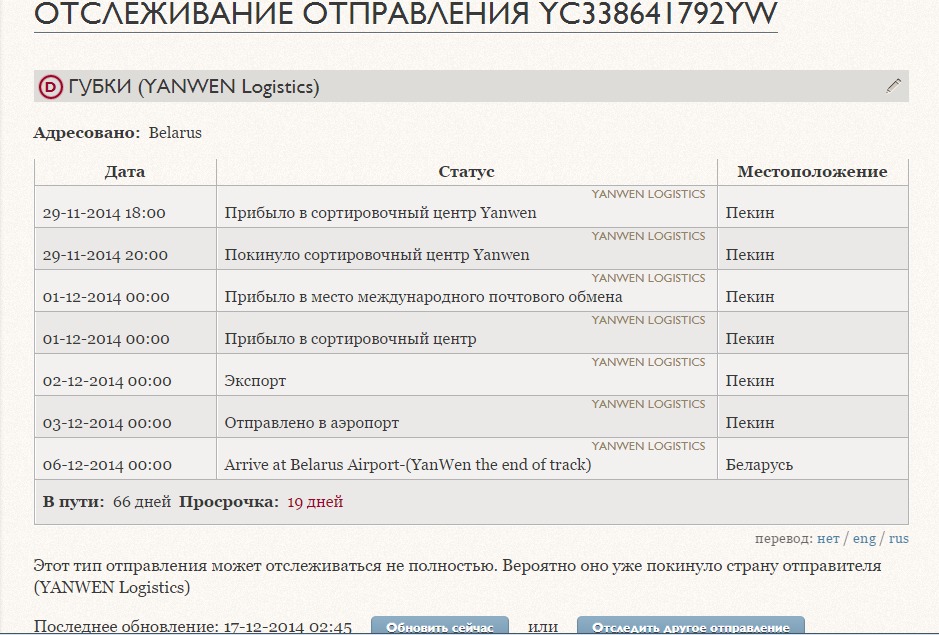939x635 pixels.
Task: Click the Отправлено в аэропорт status
Action: (312, 423)
